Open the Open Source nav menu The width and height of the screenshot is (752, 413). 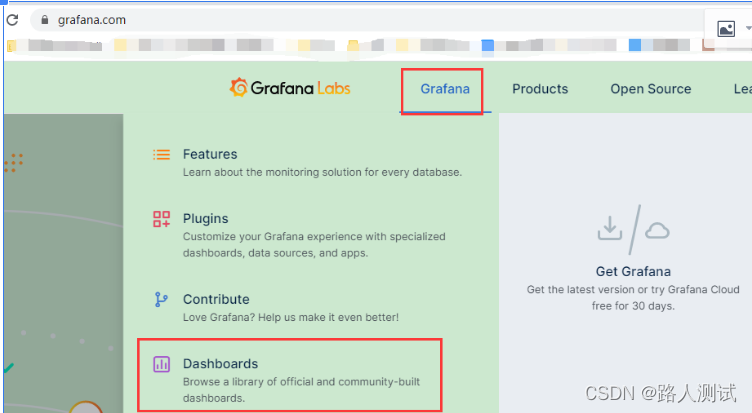(x=651, y=89)
